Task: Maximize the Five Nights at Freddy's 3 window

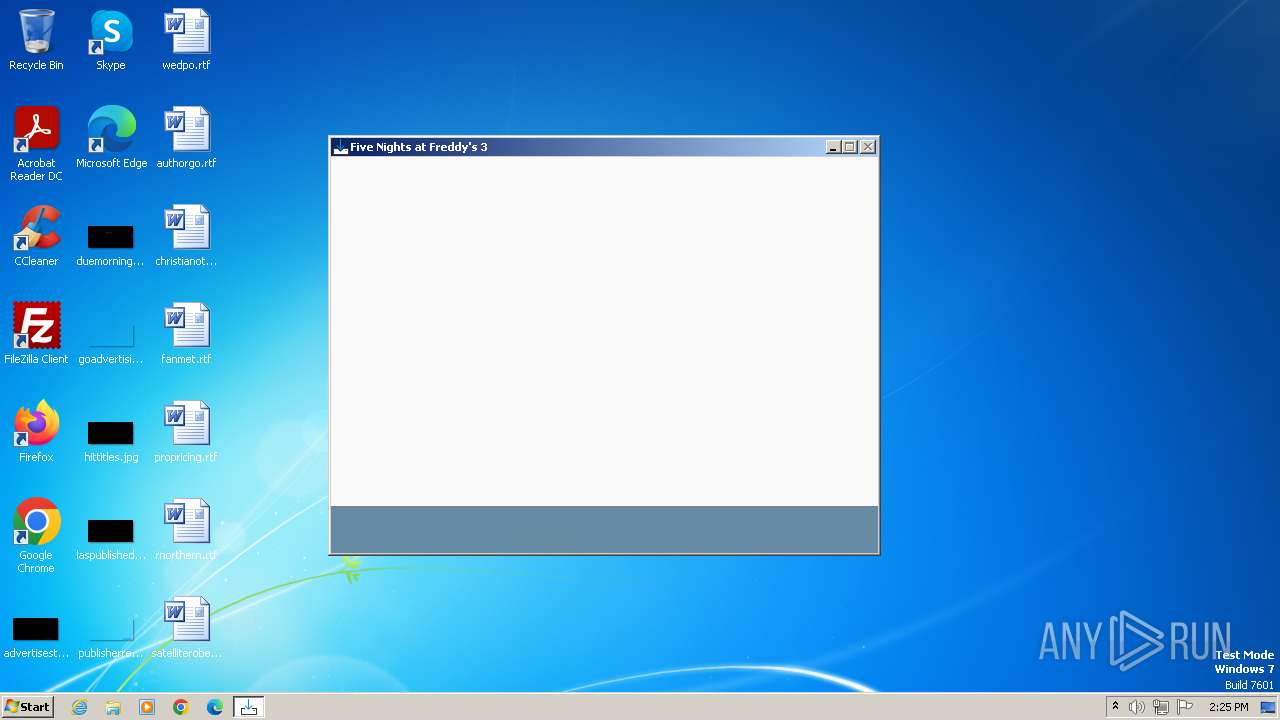Action: (850, 147)
